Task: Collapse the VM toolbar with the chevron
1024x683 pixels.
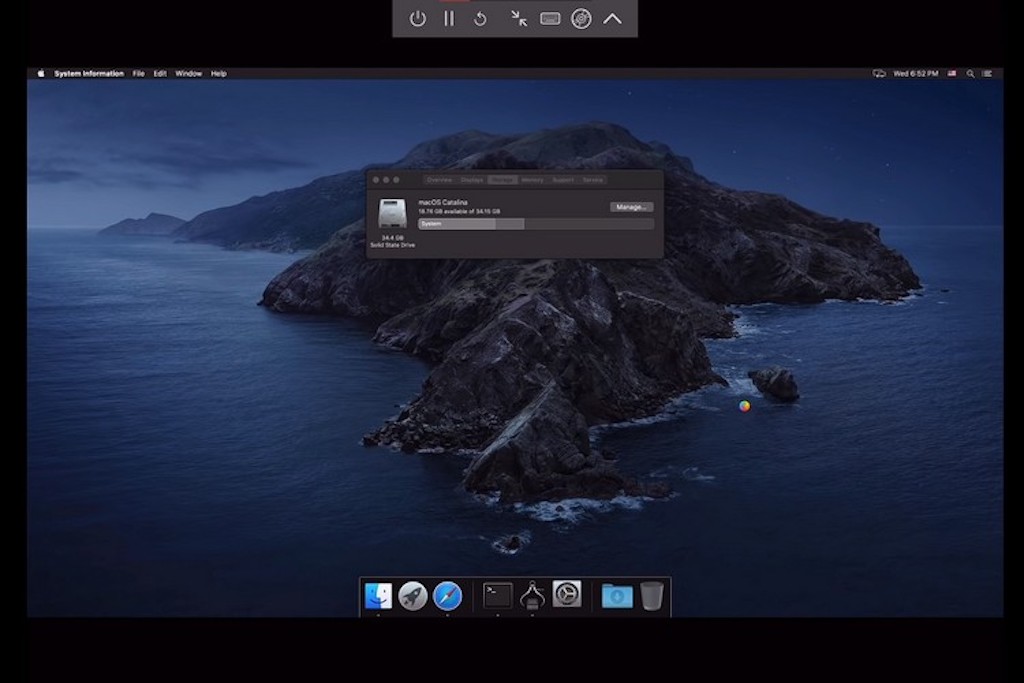Action: tap(612, 18)
